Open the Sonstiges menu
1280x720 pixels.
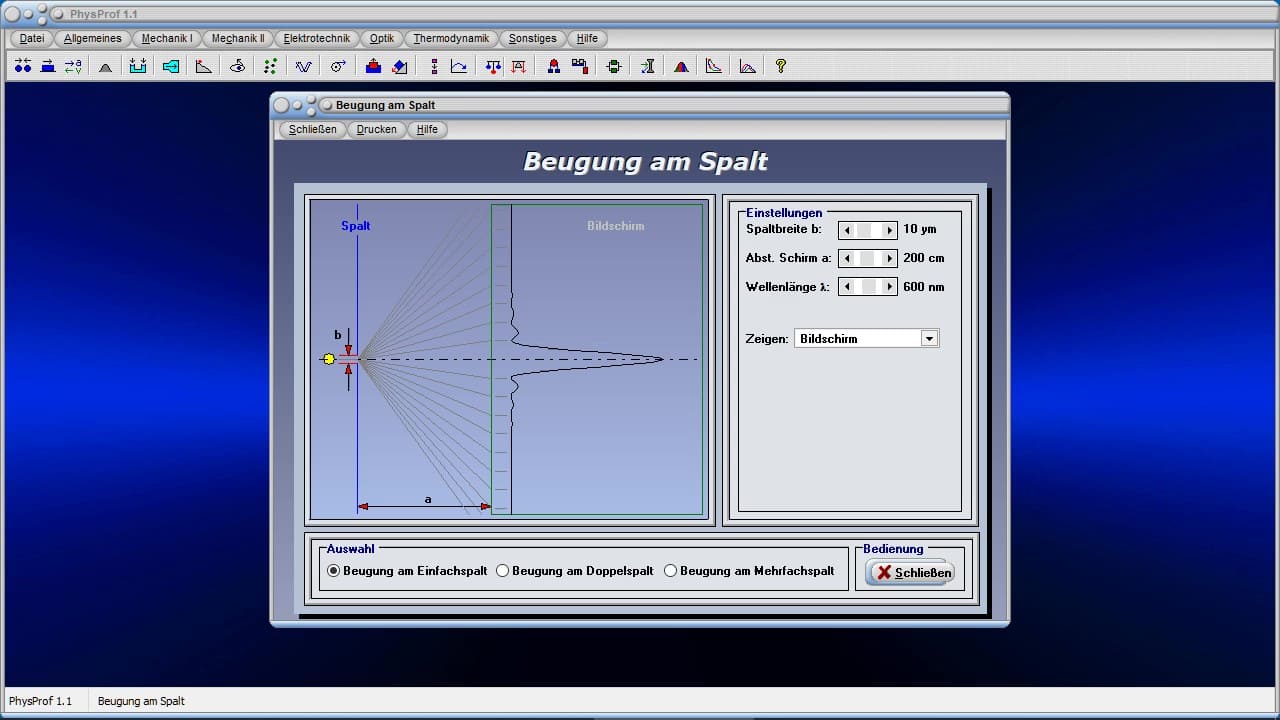point(532,38)
